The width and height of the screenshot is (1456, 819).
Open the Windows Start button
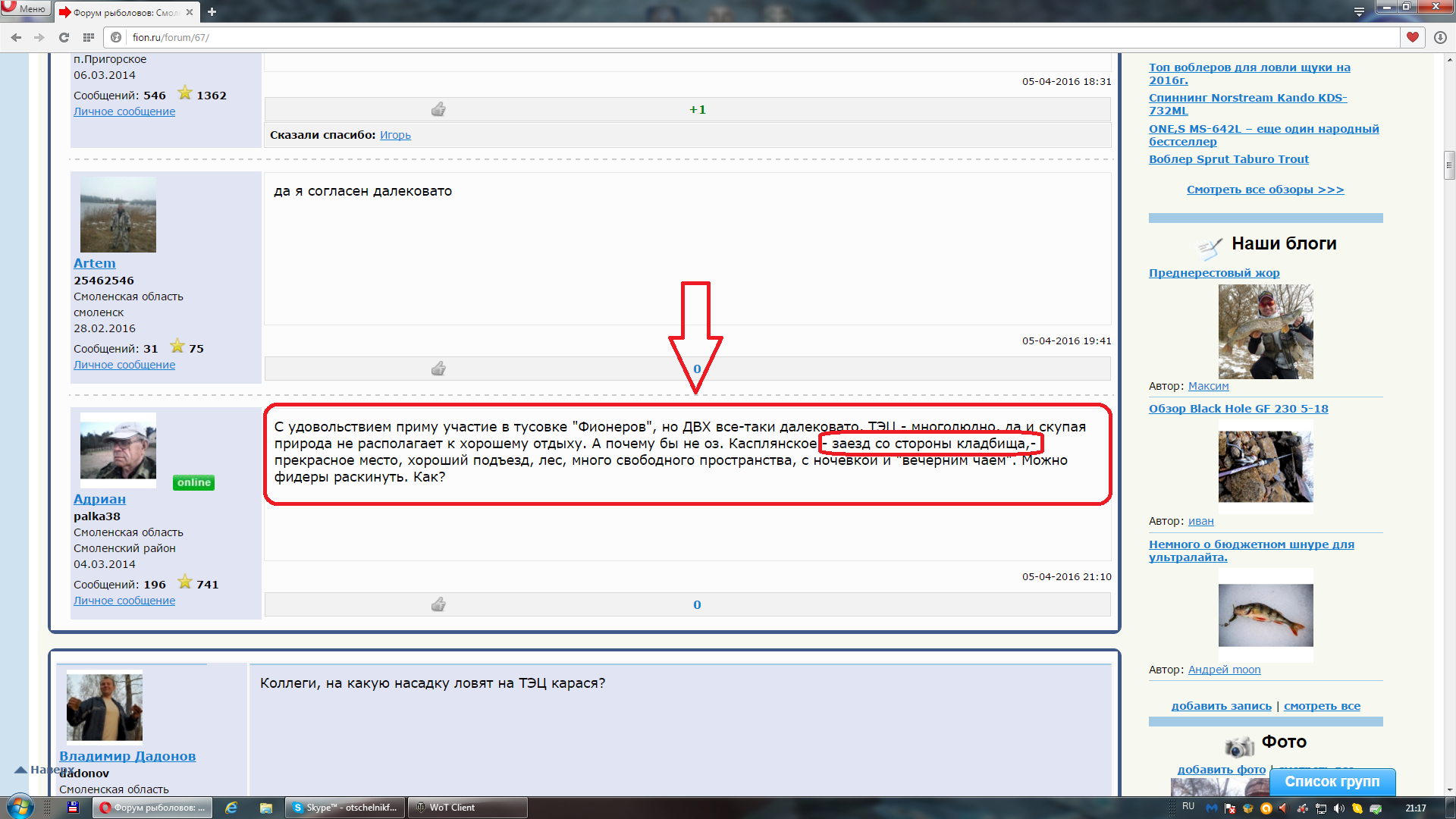[x=20, y=807]
